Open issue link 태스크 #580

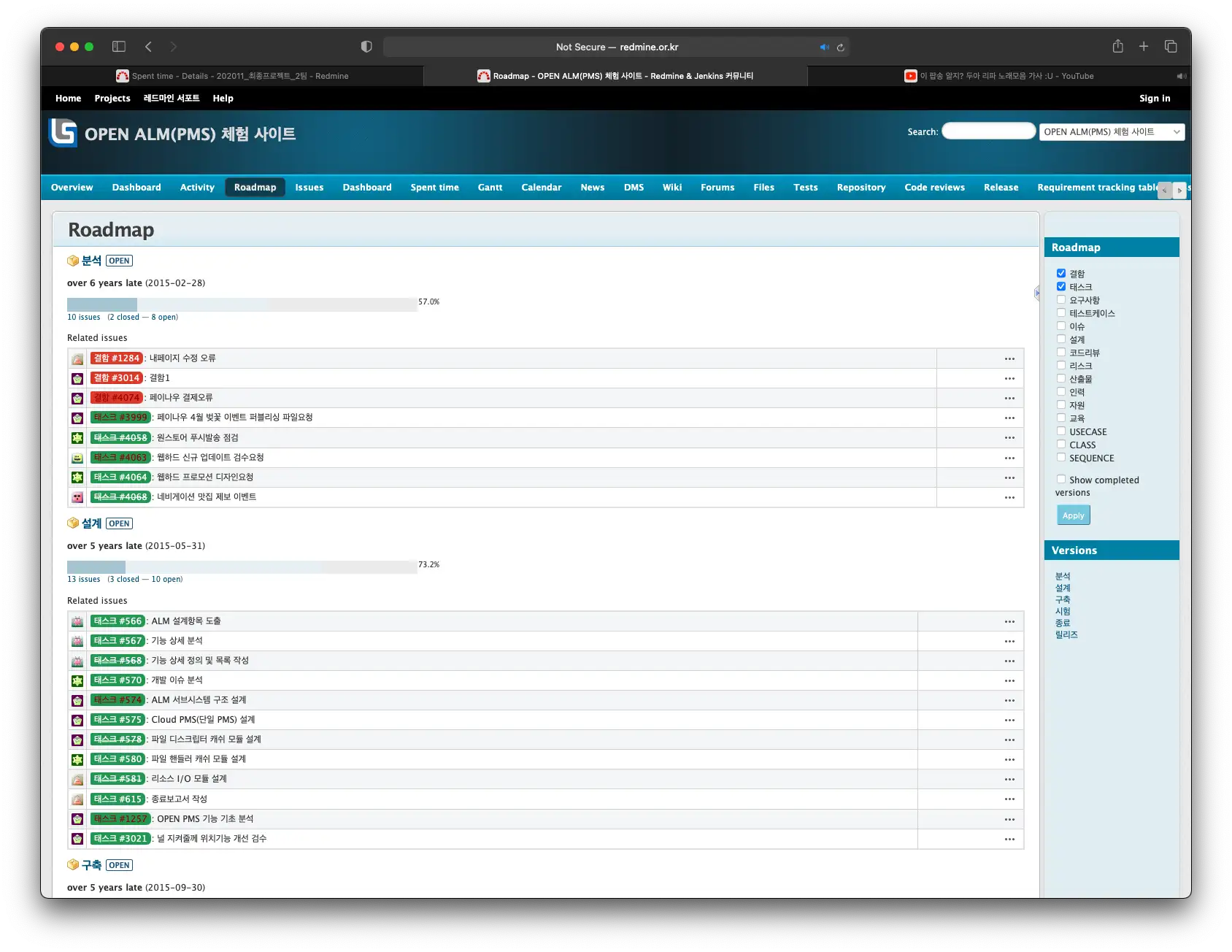tap(118, 759)
